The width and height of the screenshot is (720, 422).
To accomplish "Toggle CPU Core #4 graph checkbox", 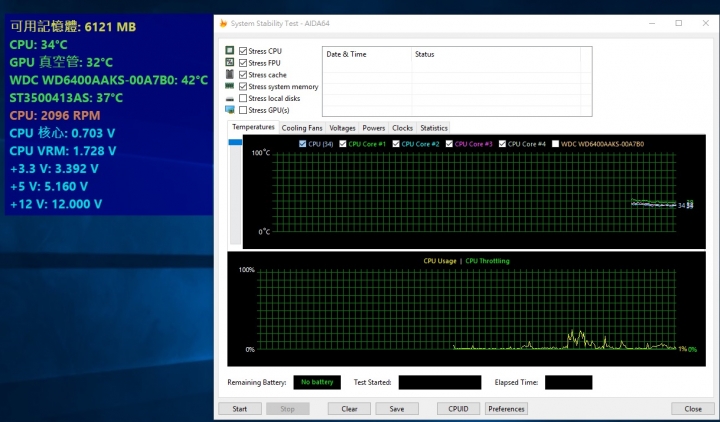I will tap(502, 144).
